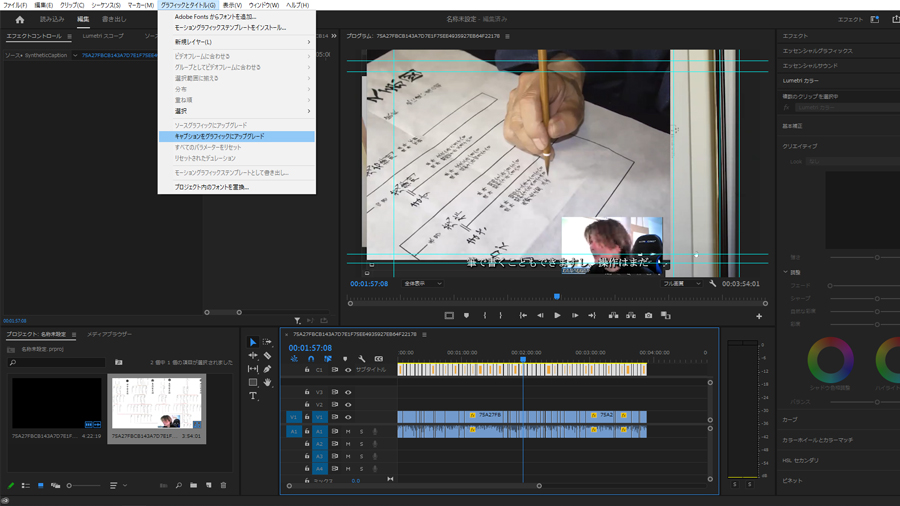Open the ファイル(F) menu
The height and width of the screenshot is (506, 900).
coord(15,5)
